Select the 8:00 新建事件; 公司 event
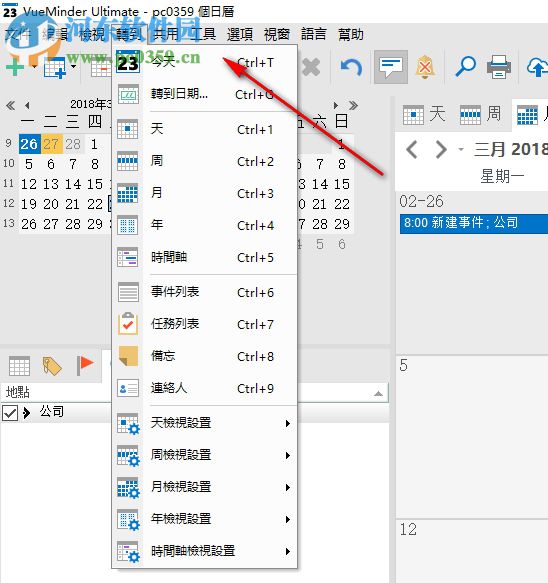This screenshot has width=548, height=583. tap(474, 223)
